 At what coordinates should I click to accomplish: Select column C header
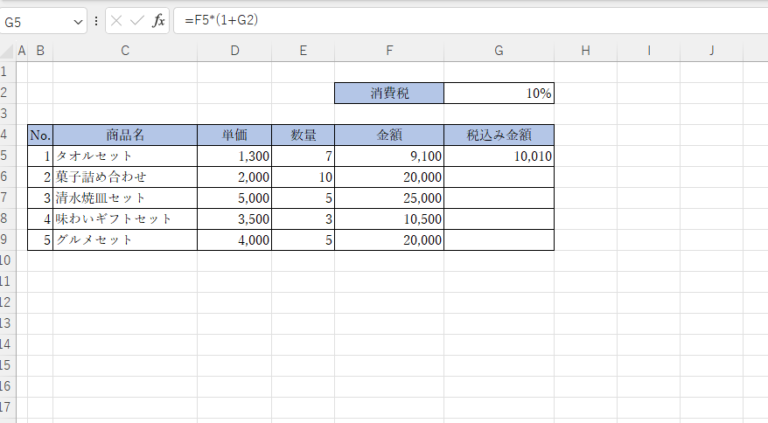125,51
